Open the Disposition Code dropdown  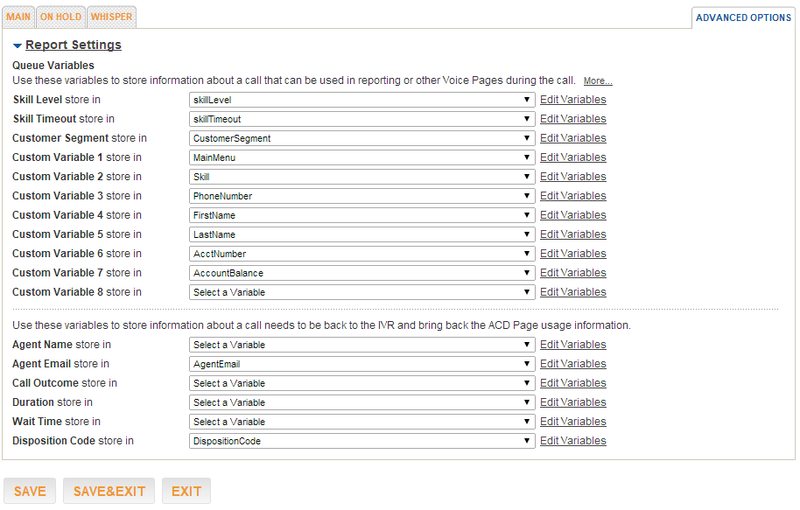tap(362, 441)
